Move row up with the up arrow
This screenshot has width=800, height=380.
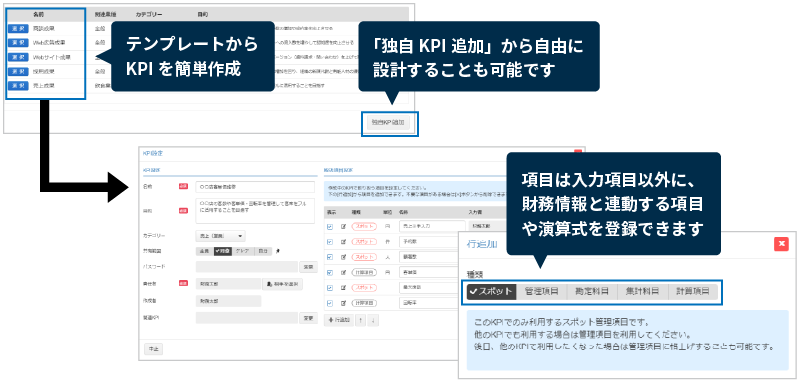(361, 320)
